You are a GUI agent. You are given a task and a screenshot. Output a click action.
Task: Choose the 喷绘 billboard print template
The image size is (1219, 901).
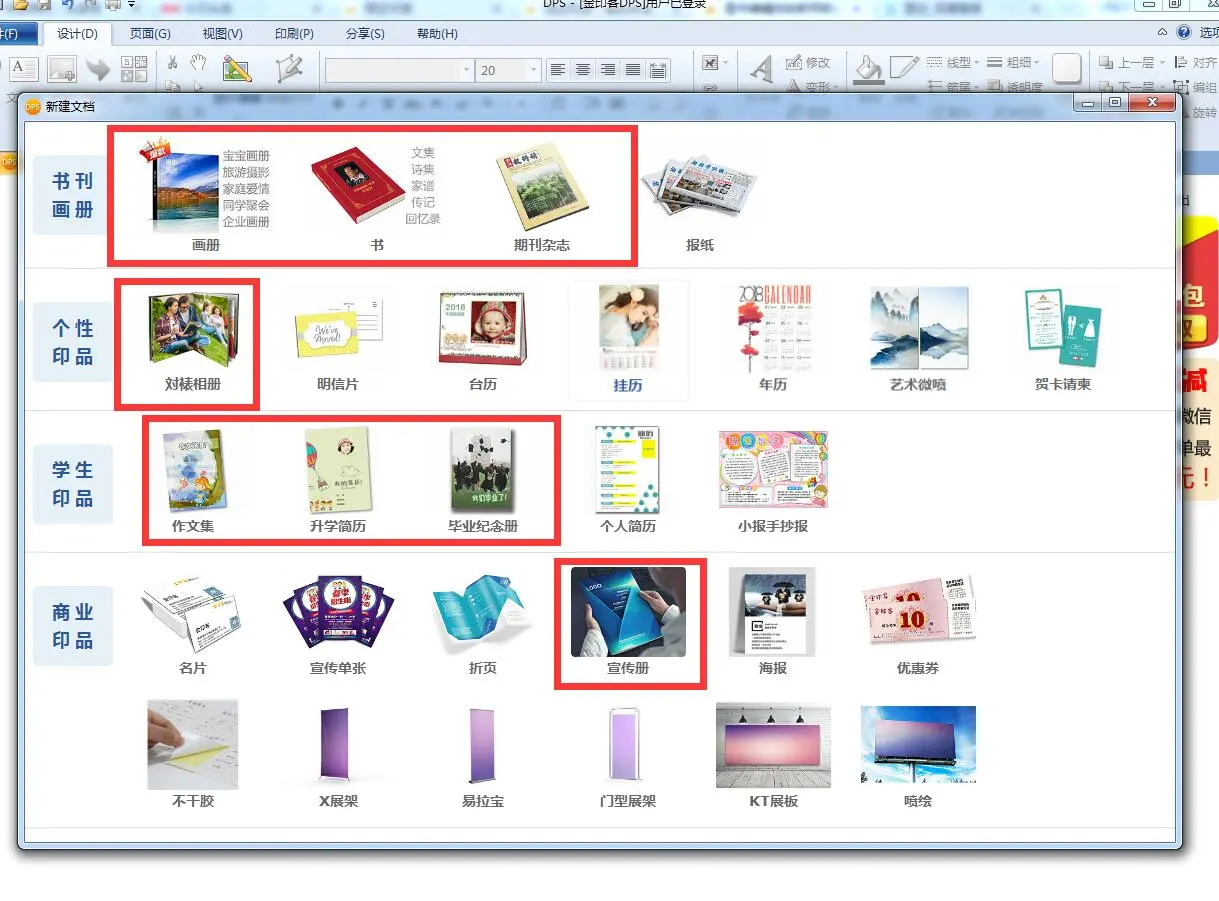click(918, 755)
